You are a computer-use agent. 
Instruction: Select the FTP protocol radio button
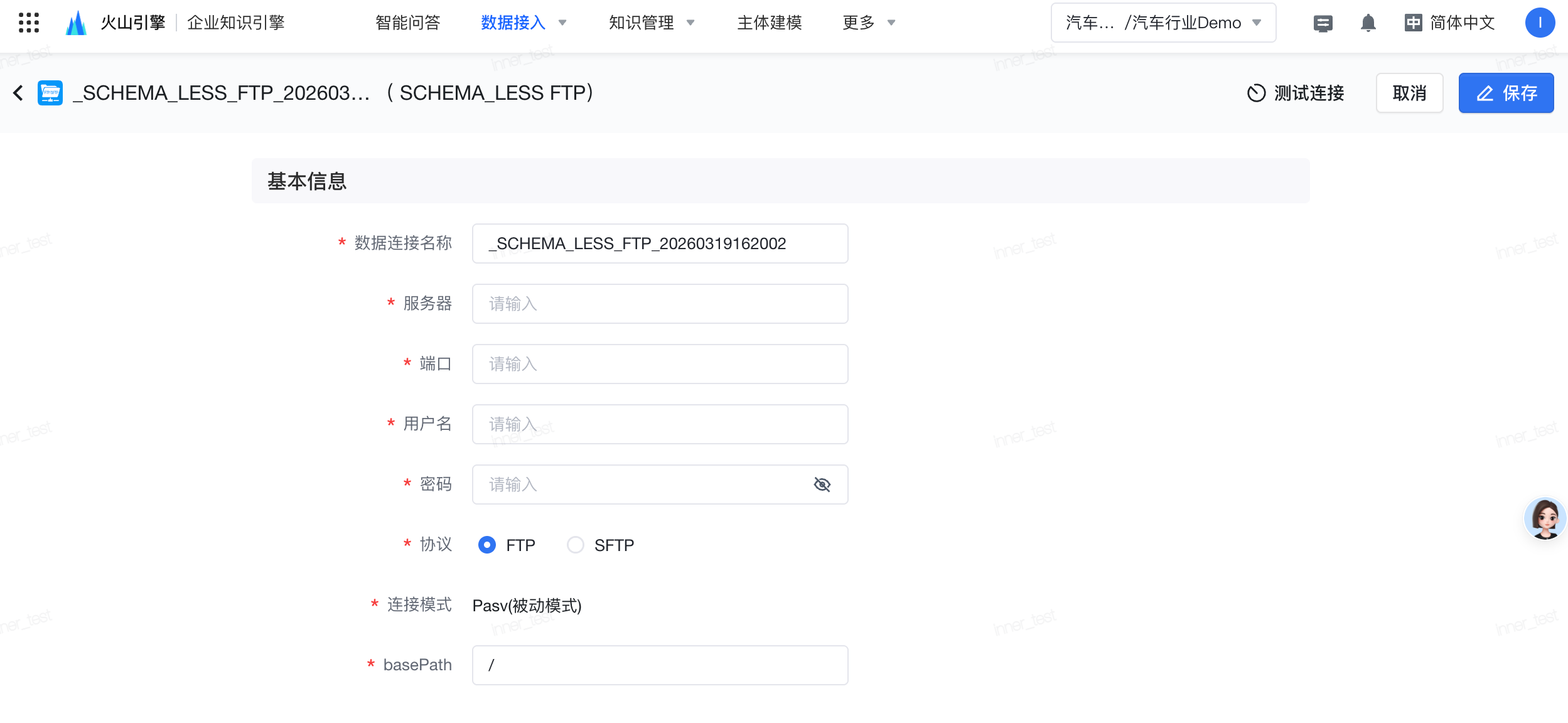coord(487,545)
